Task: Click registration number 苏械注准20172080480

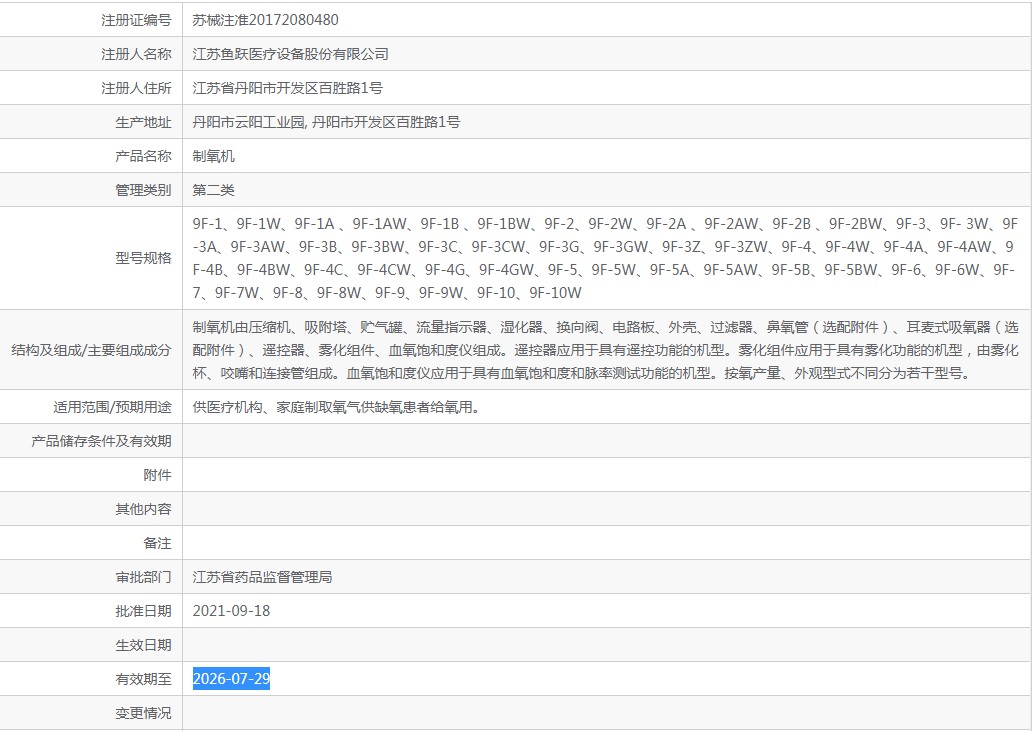Action: (265, 20)
